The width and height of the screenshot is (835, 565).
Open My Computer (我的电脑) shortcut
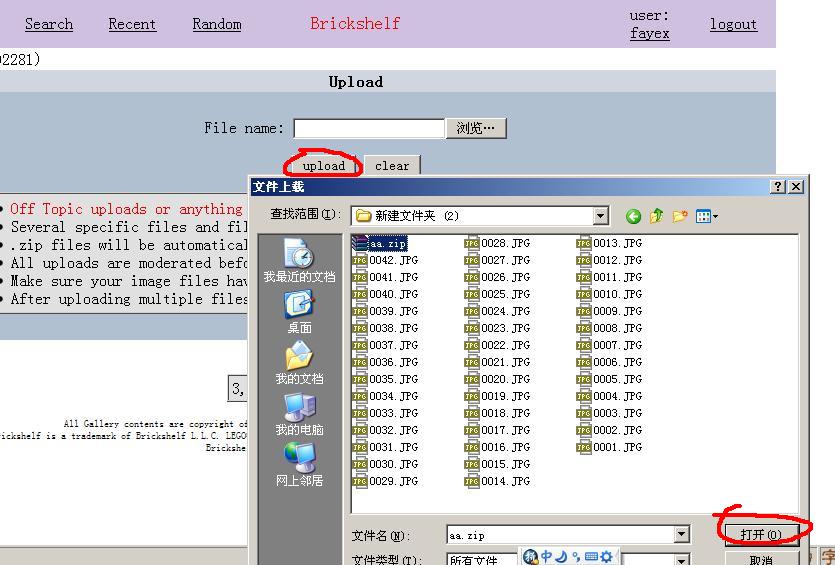pos(299,414)
